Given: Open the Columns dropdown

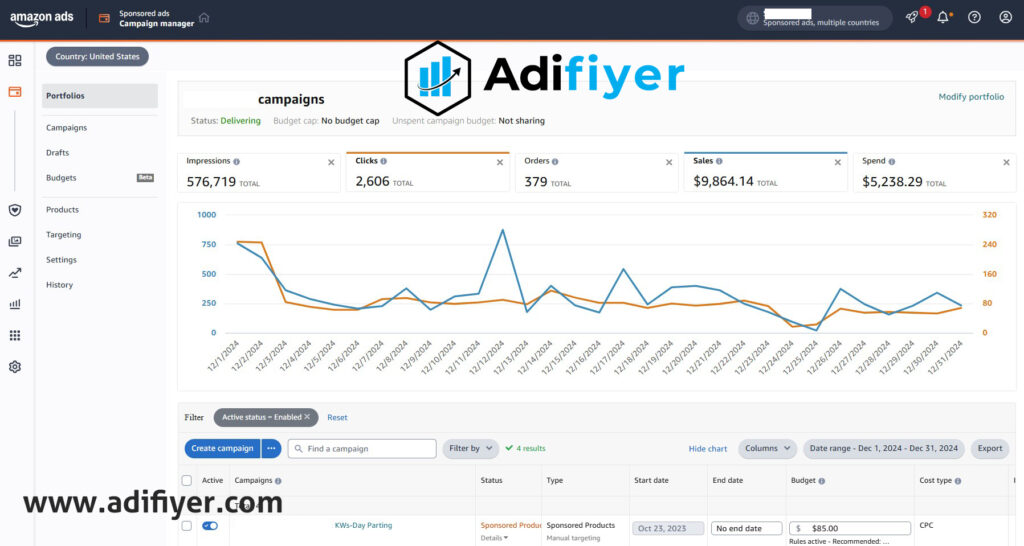Looking at the screenshot, I should tap(767, 449).
